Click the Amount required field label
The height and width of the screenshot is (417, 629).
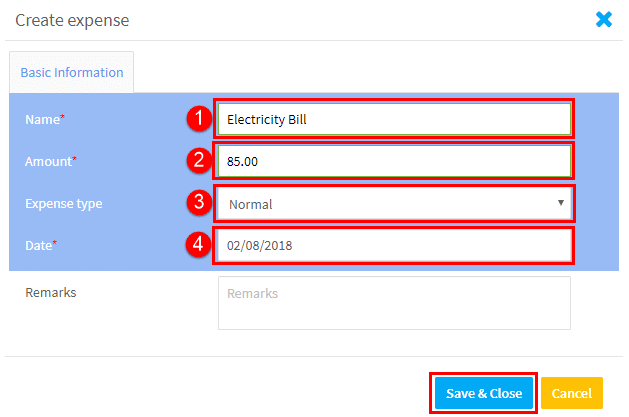(51, 162)
